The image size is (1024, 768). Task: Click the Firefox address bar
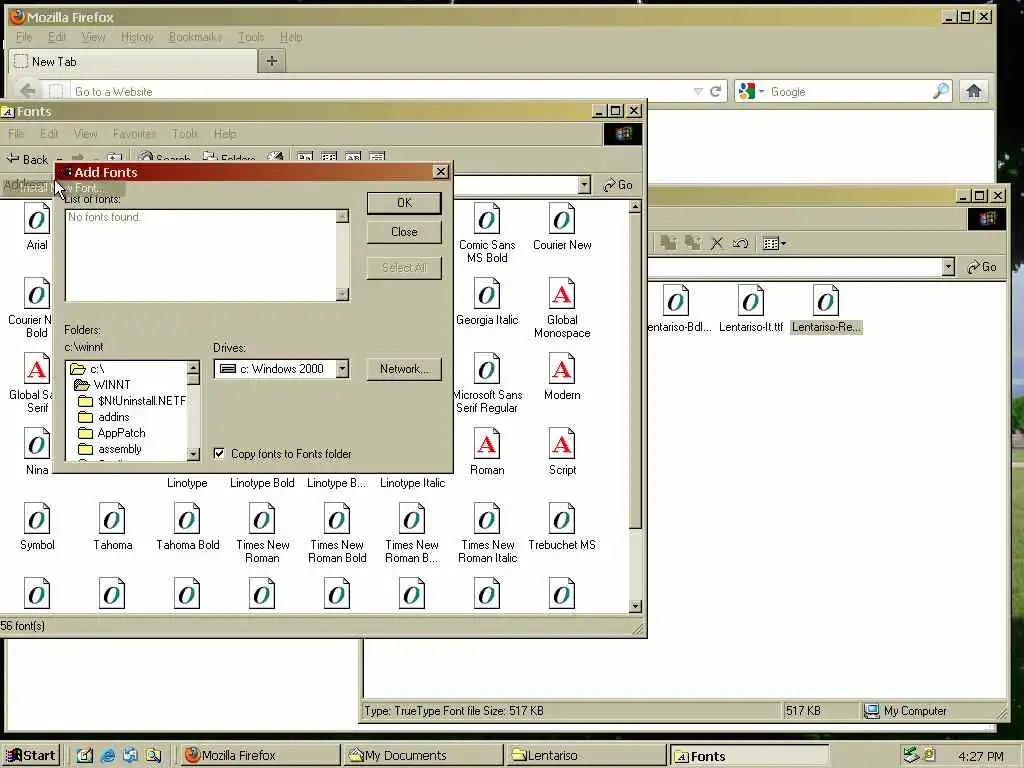[381, 91]
